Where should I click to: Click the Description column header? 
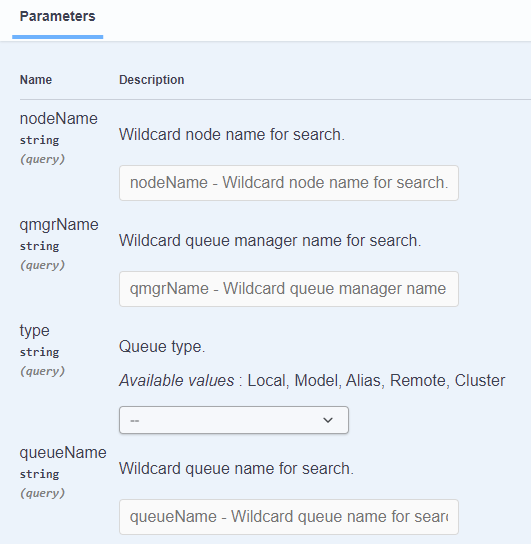[x=152, y=80]
